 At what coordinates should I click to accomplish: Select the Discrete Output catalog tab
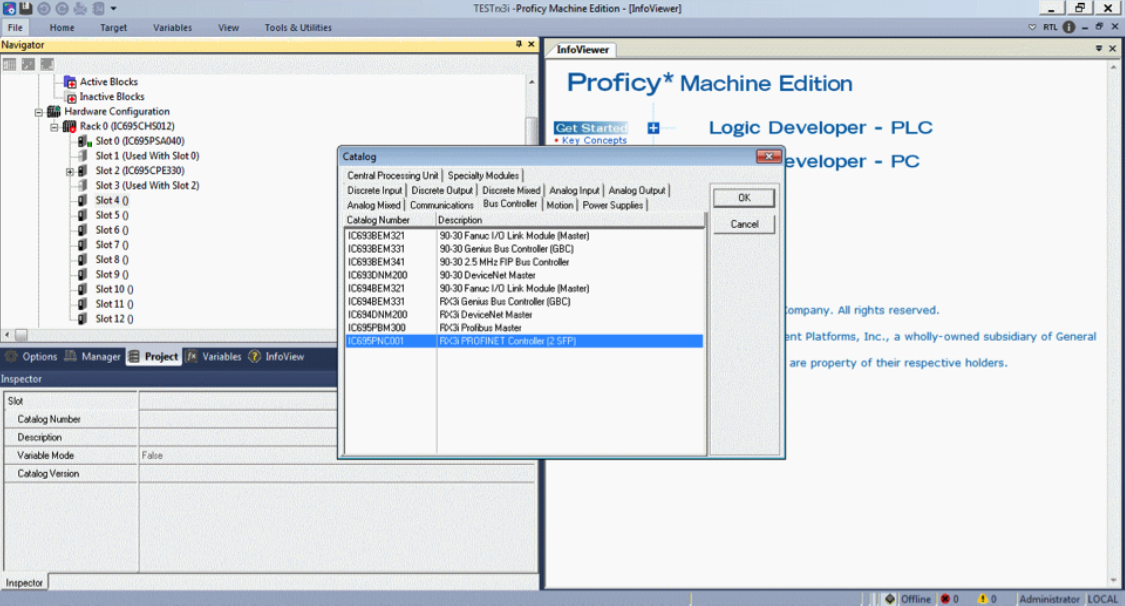click(x=442, y=191)
